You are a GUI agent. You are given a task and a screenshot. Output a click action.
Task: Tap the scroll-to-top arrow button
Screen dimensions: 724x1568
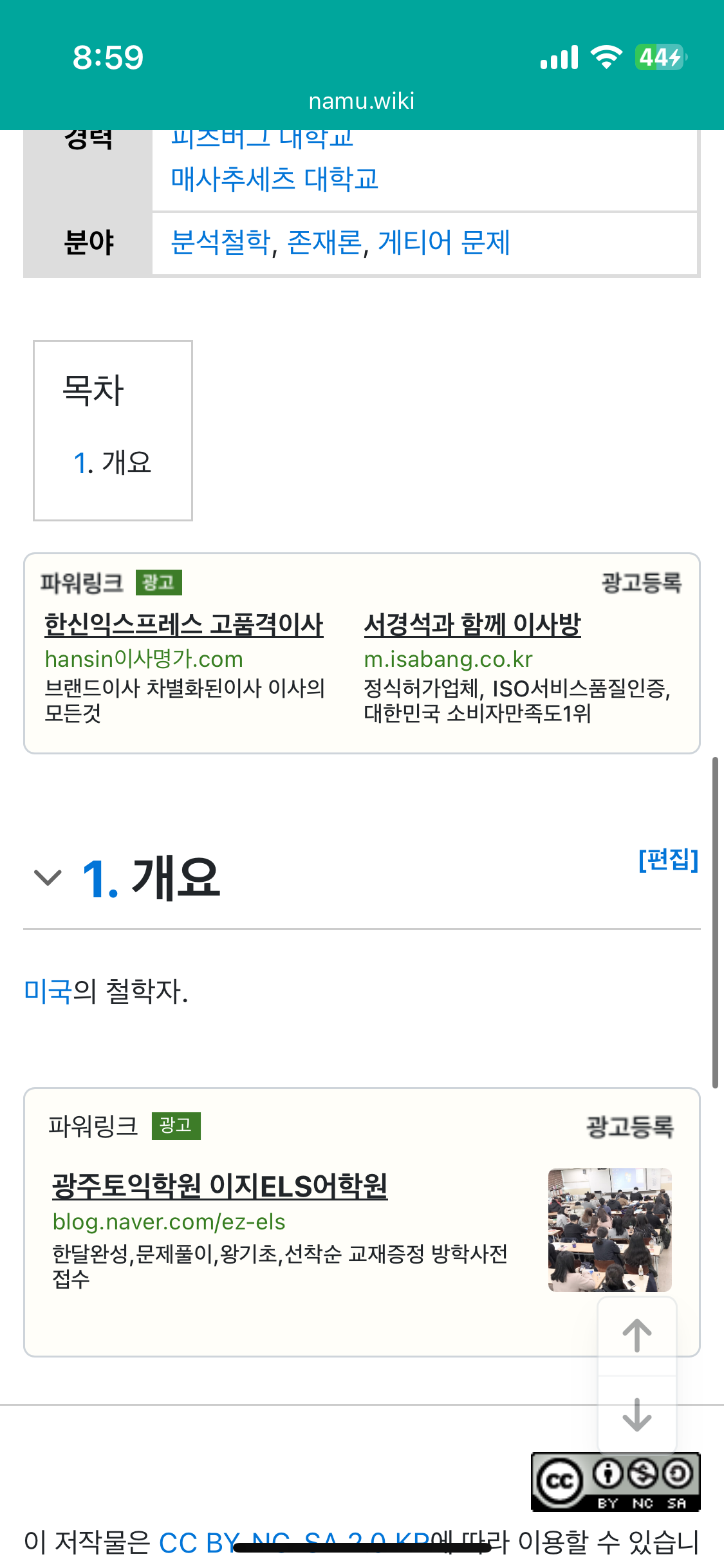point(637,1336)
